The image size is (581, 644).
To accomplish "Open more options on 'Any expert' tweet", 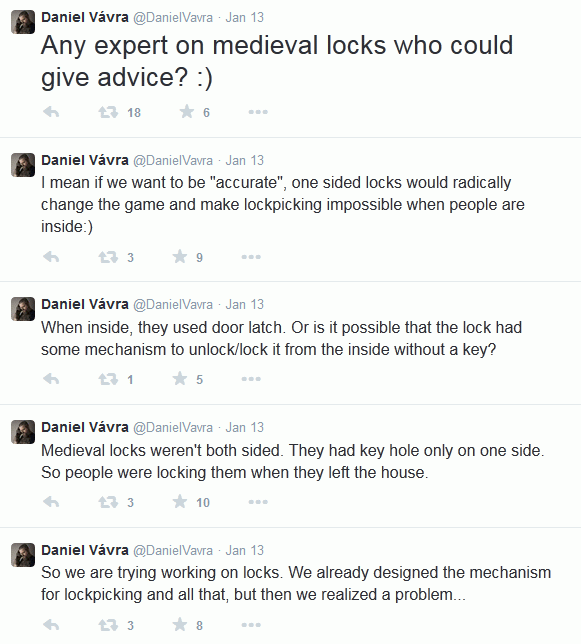I will (x=258, y=112).
